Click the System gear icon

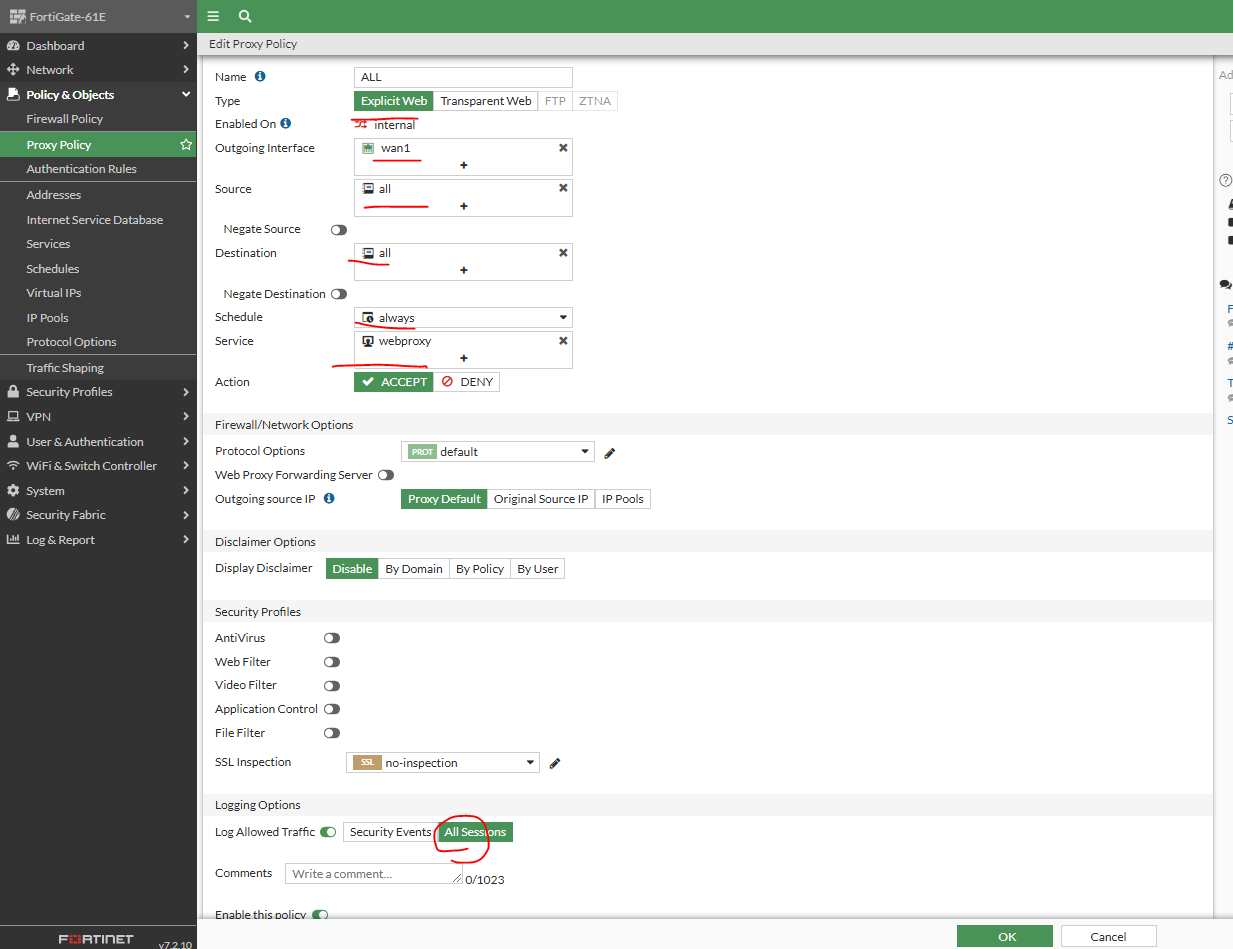click(13, 491)
